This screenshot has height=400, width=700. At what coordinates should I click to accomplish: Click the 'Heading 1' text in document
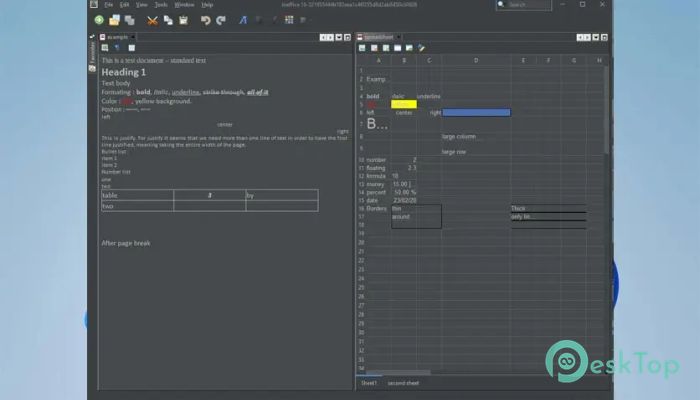coord(124,72)
